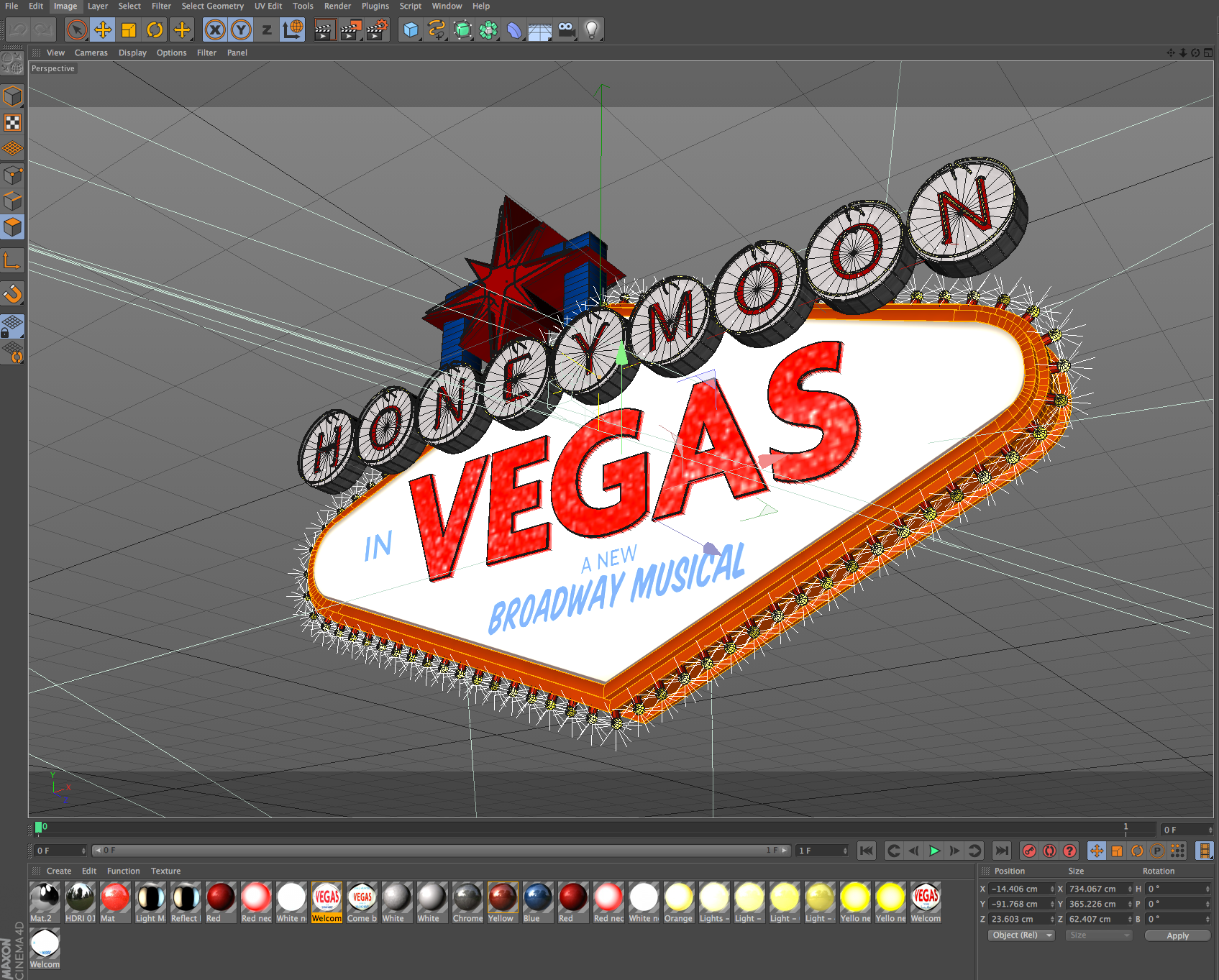Click the green Array modeling objects icon
1219x980 pixels.
click(489, 30)
